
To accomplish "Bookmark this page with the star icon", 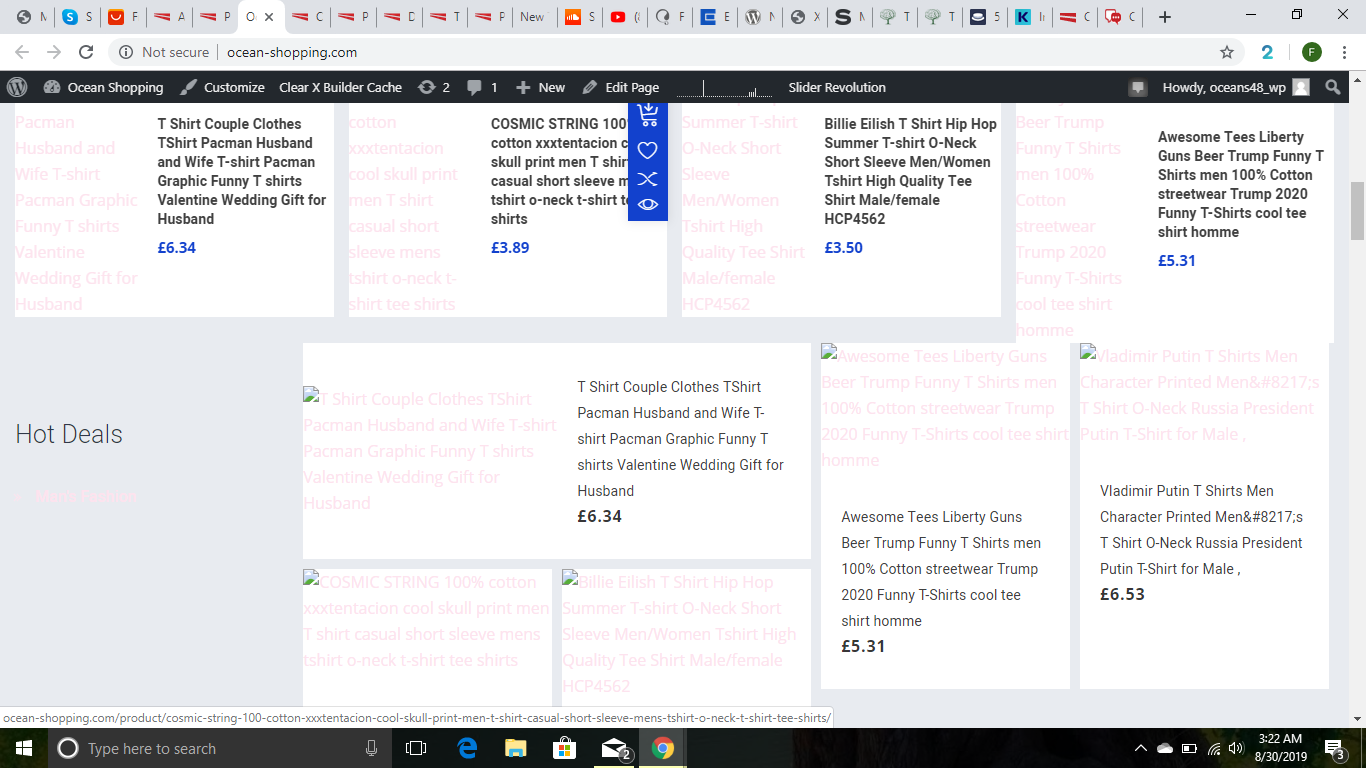I will click(1226, 52).
